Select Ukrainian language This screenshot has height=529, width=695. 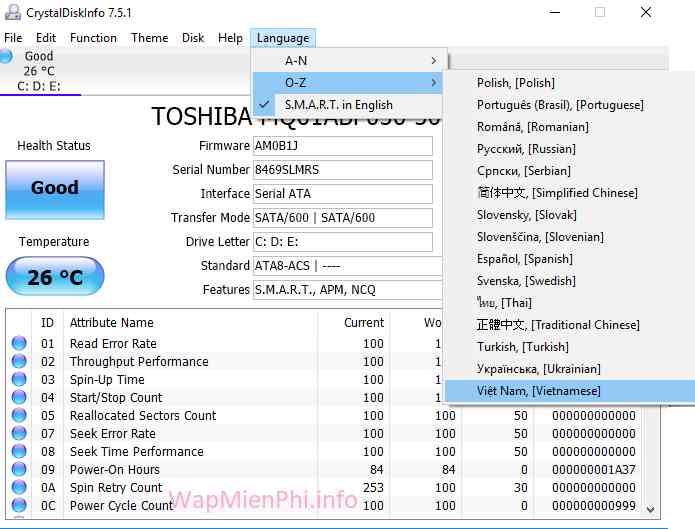point(570,368)
